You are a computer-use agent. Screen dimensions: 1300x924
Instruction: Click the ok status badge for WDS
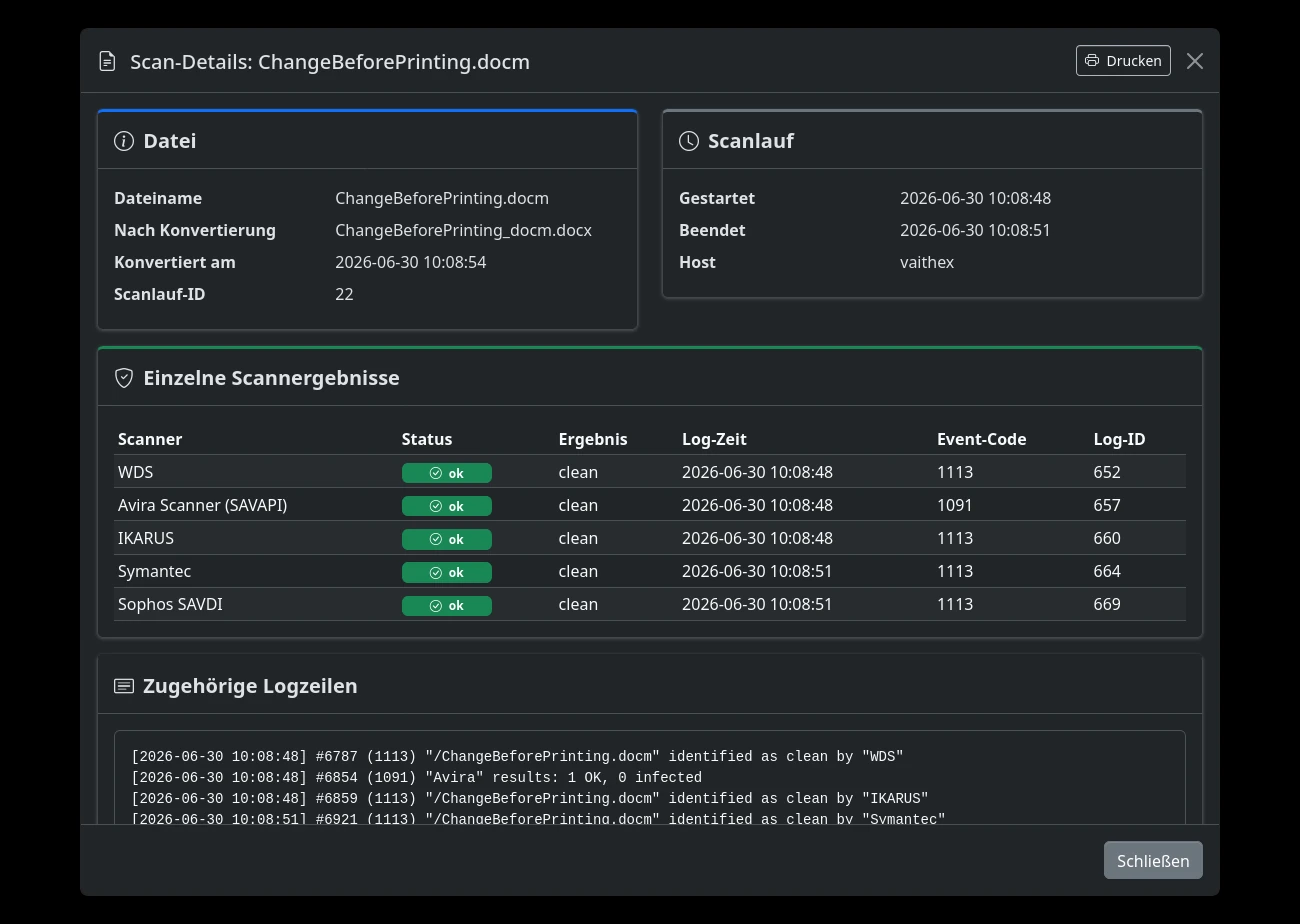[446, 473]
